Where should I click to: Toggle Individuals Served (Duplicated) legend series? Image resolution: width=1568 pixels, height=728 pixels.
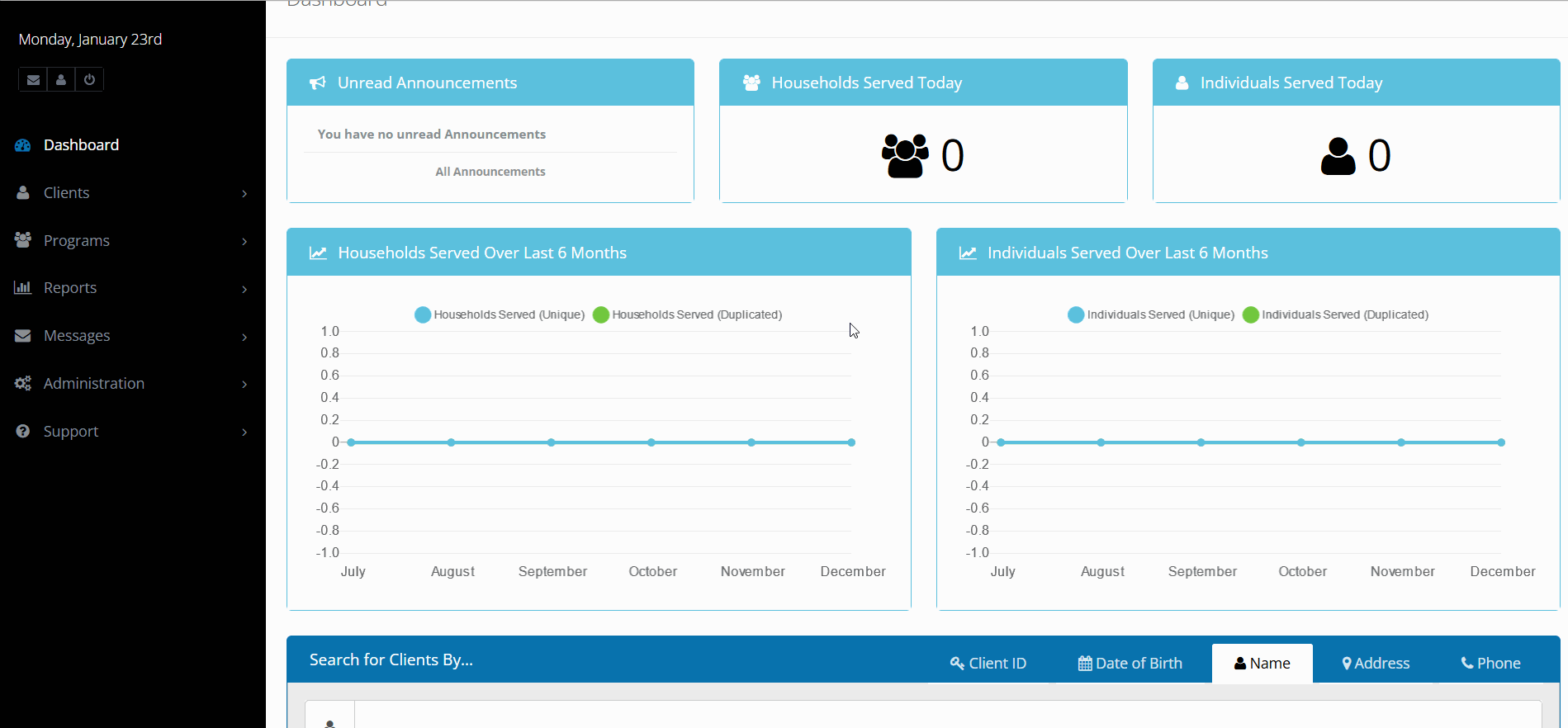pos(1335,314)
